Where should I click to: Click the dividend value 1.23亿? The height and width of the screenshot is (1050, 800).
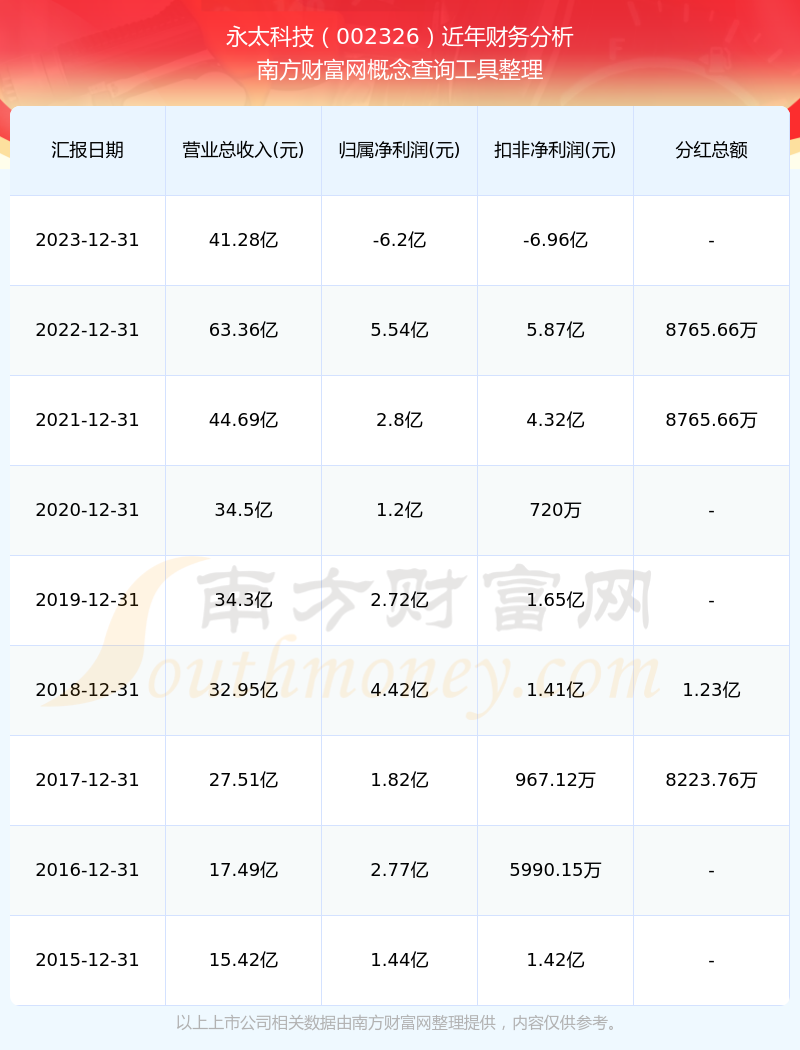coord(712,690)
